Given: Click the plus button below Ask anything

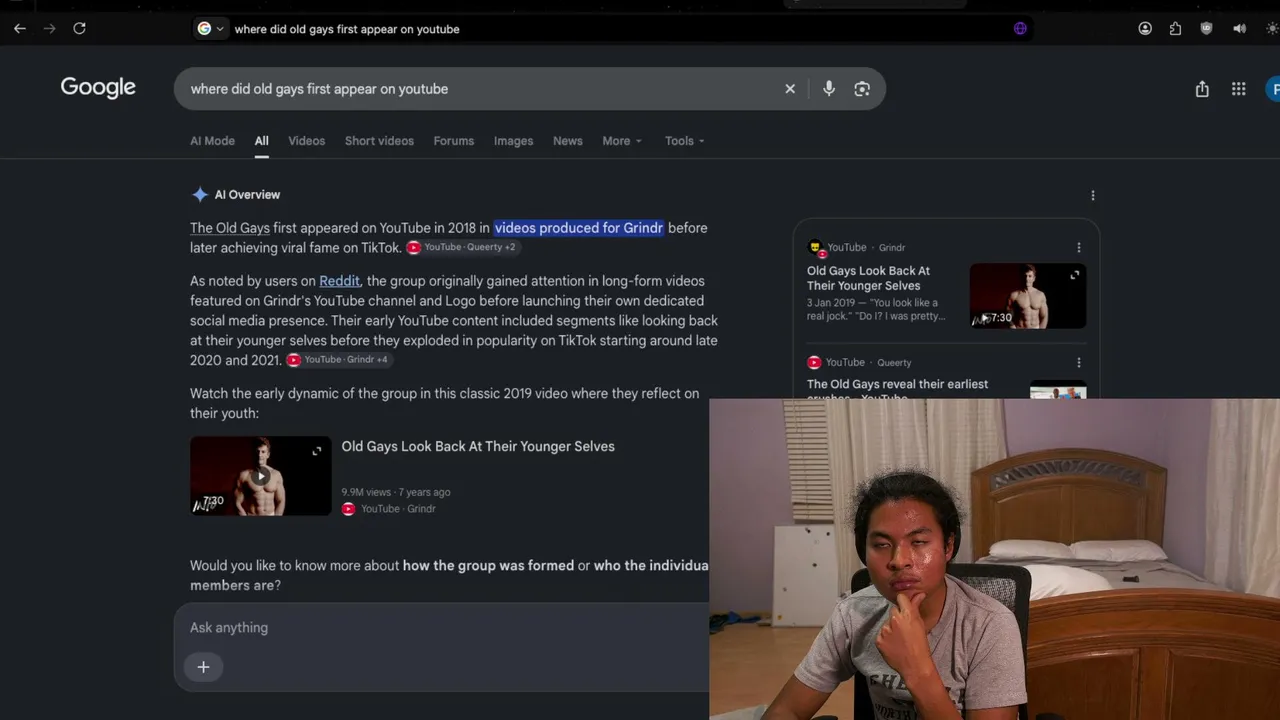Looking at the screenshot, I should (203, 667).
